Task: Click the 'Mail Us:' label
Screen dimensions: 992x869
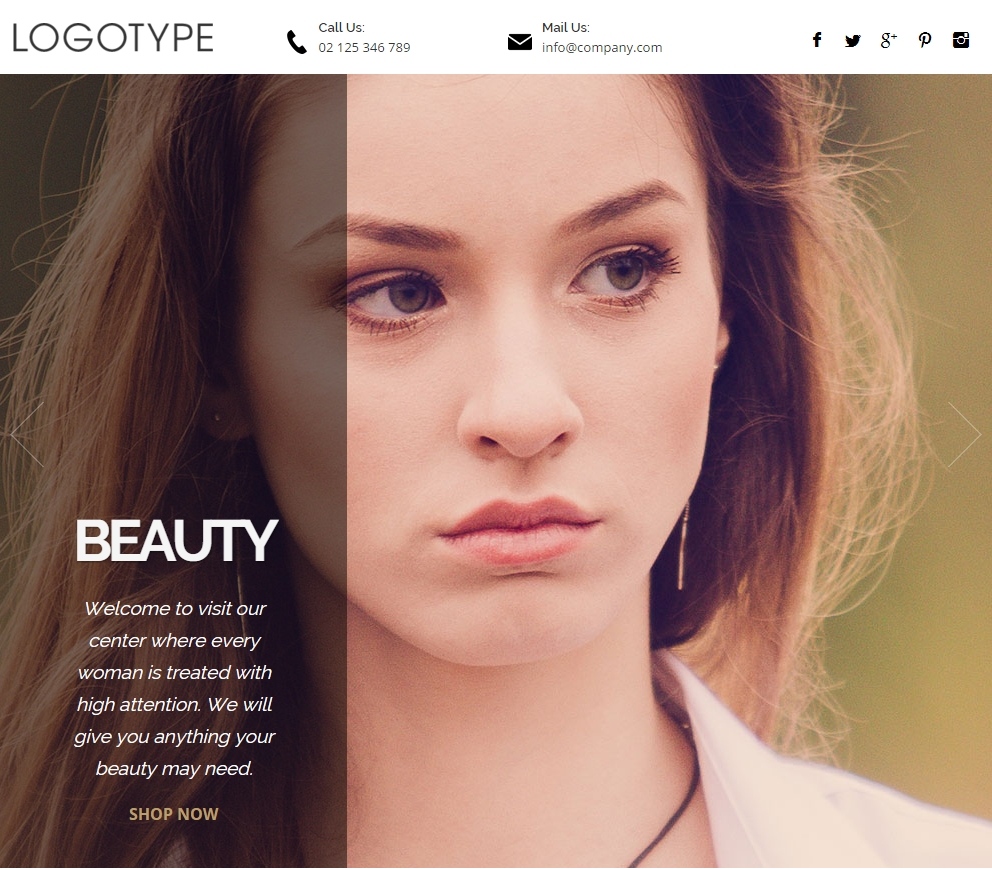Action: [565, 28]
